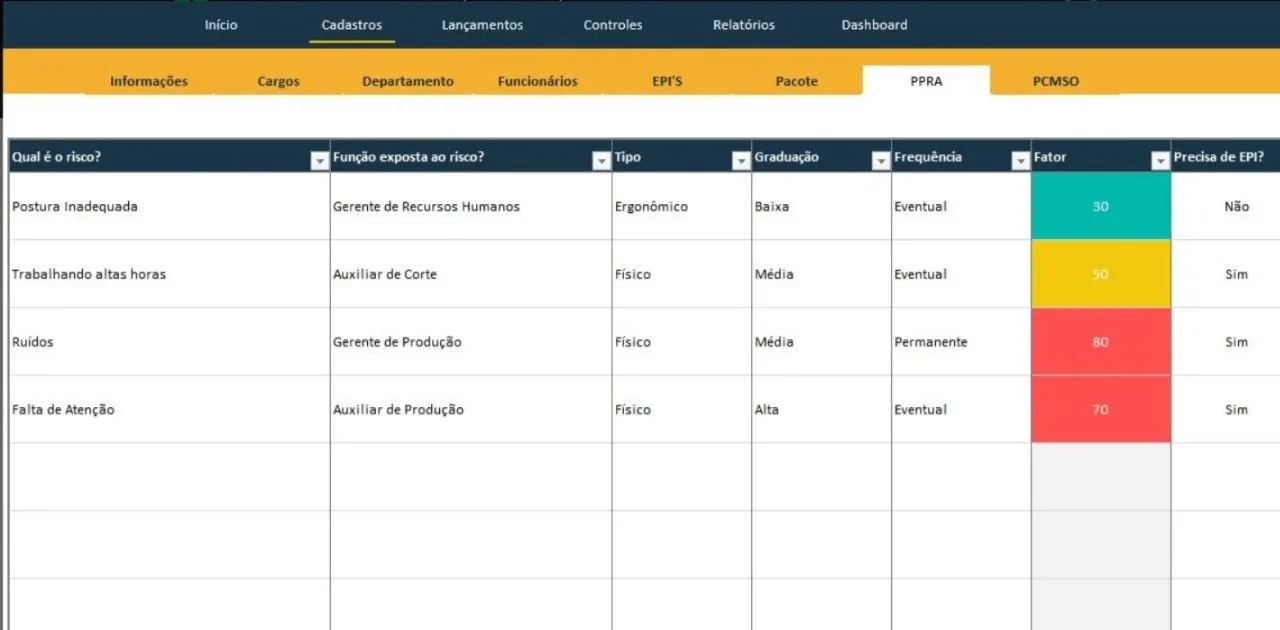Open the Controles menu
Viewport: 1280px width, 630px height.
pyautogui.click(x=613, y=25)
